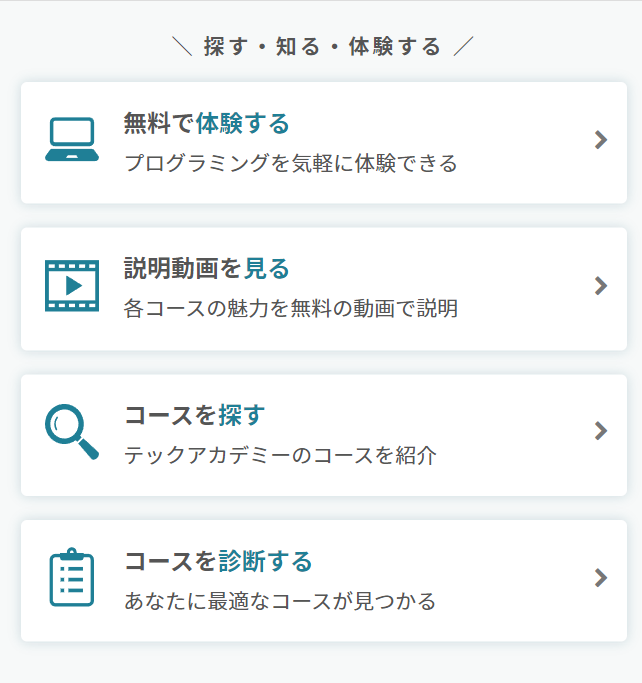642x683 pixels.
Task: Open chevron arrow on 説明動画を見る card
Action: [x=601, y=286]
